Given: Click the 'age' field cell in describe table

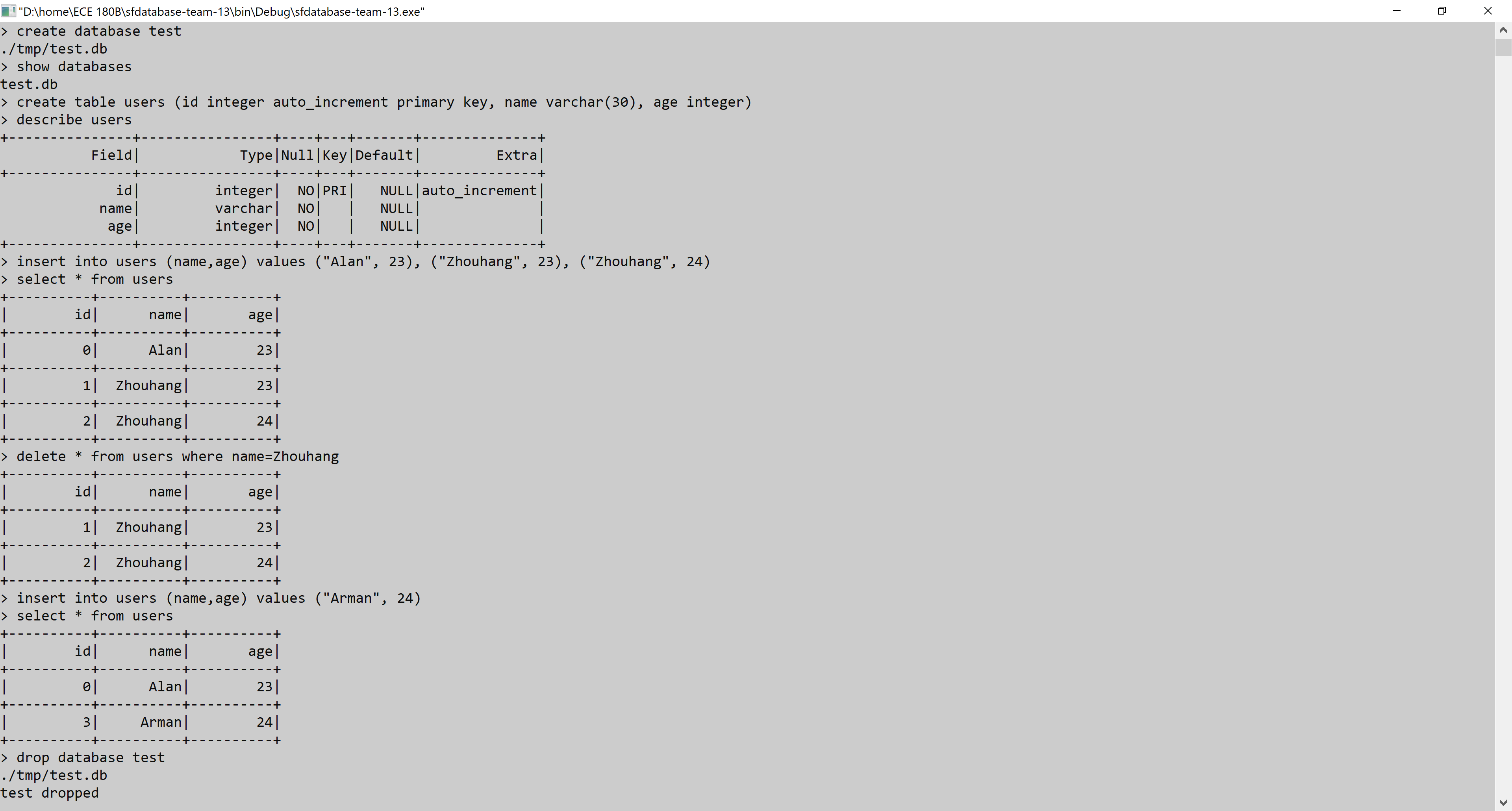Looking at the screenshot, I should click(120, 226).
